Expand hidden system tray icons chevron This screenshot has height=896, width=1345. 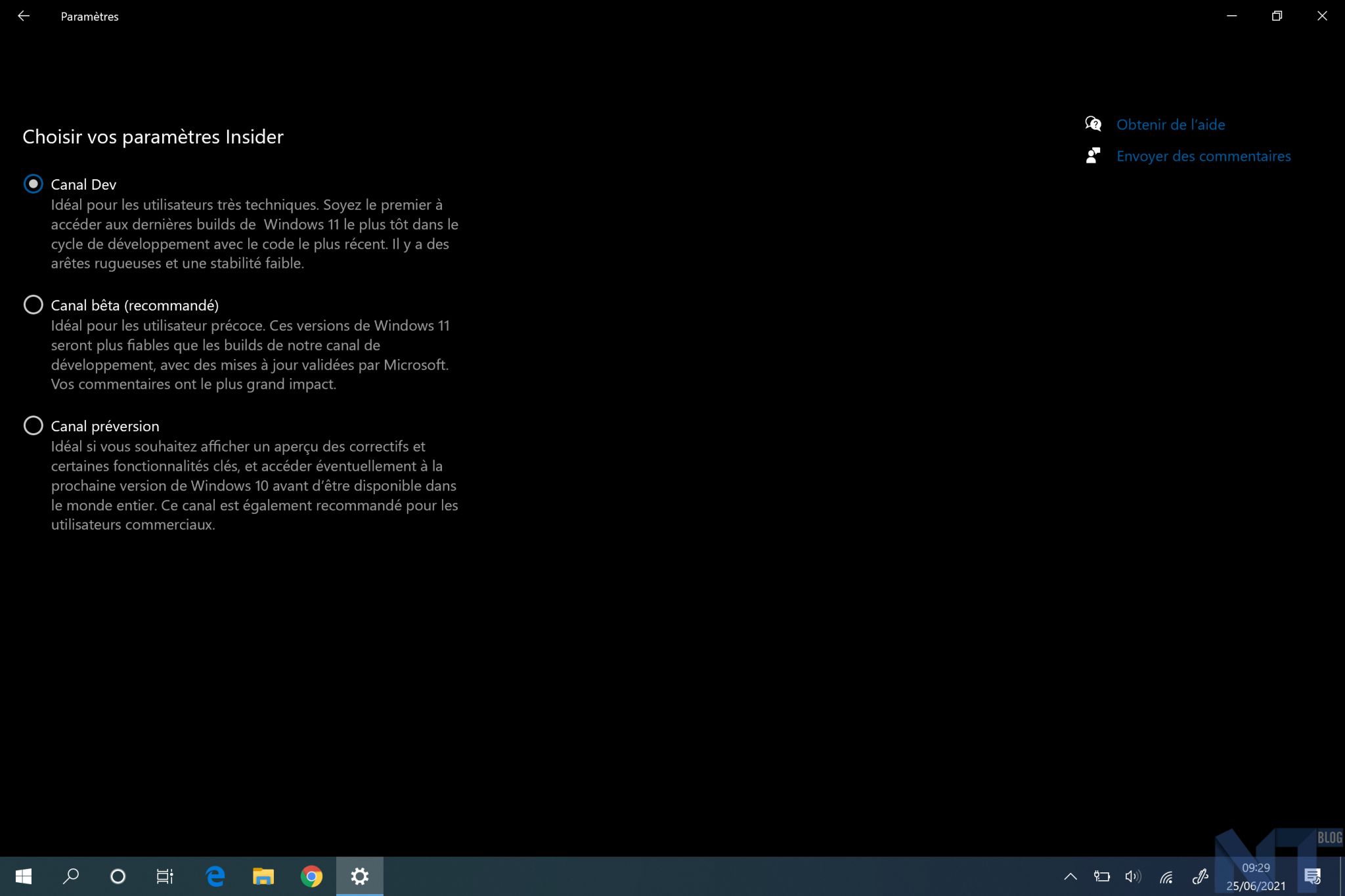[1070, 876]
